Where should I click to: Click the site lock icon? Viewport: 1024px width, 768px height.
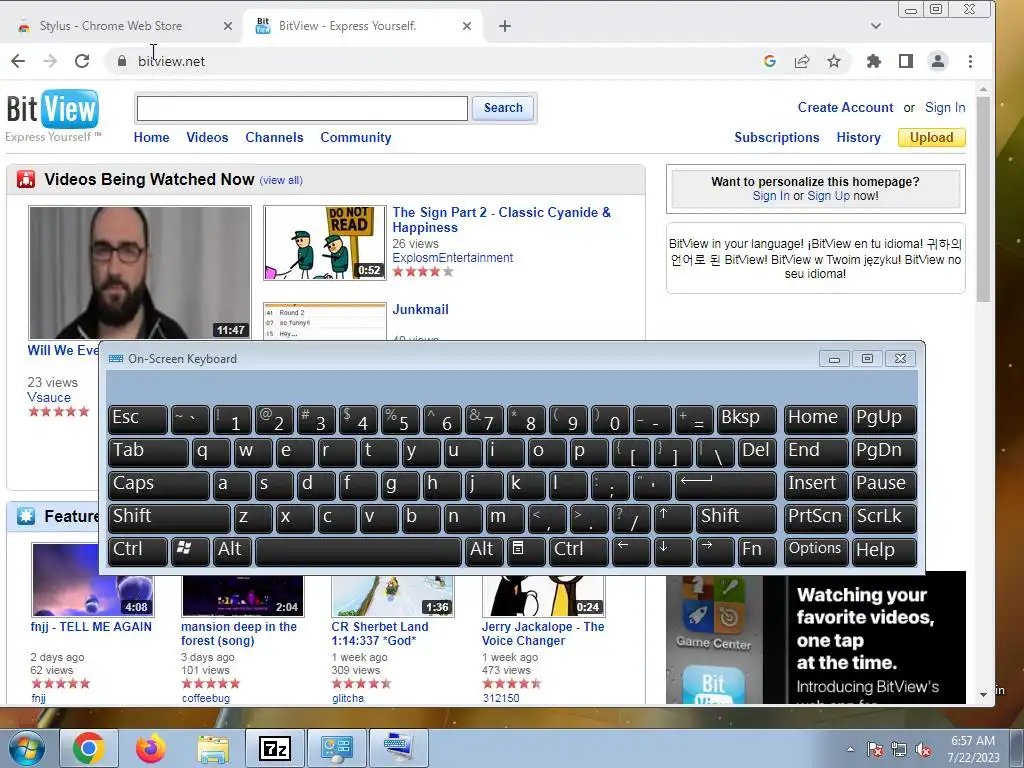(121, 61)
